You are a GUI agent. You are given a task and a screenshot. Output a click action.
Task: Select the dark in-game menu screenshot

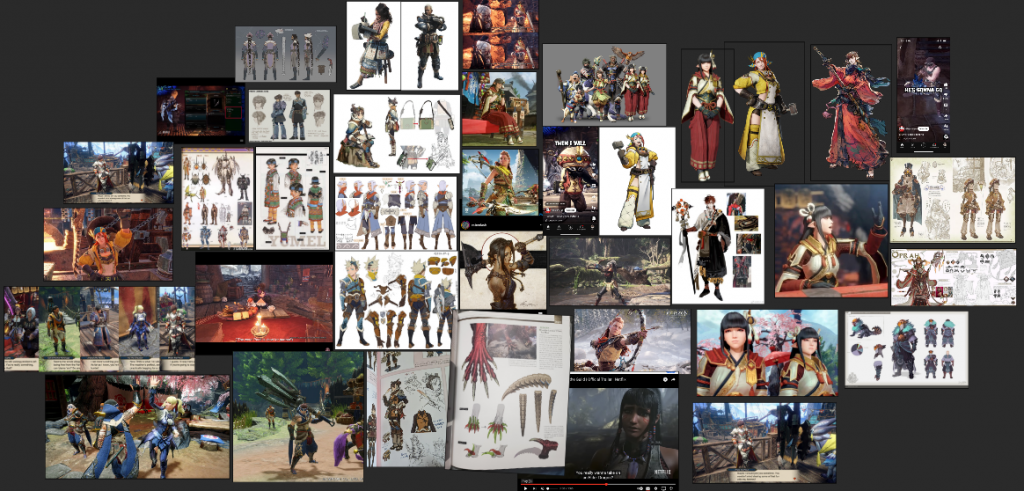[x=200, y=110]
